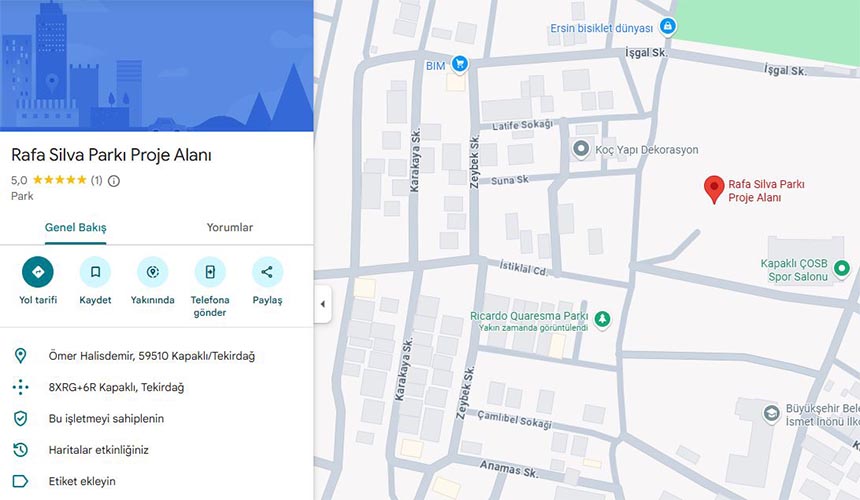Screen dimensions: 860x500
Task: Click the Anamas Sk. street label
Action: (509, 469)
